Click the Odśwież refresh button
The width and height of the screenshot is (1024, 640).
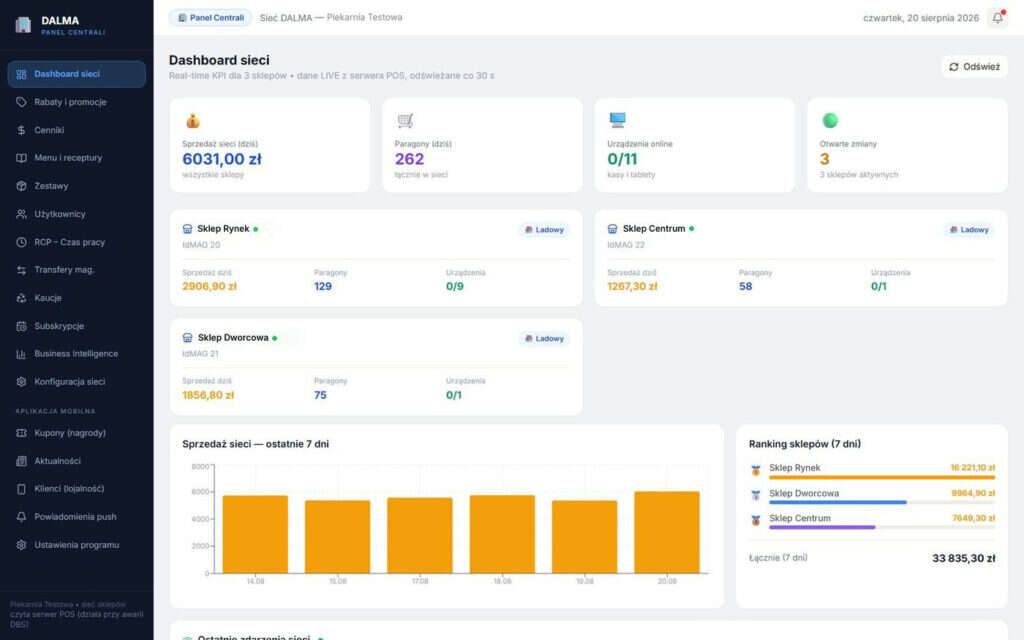(974, 67)
